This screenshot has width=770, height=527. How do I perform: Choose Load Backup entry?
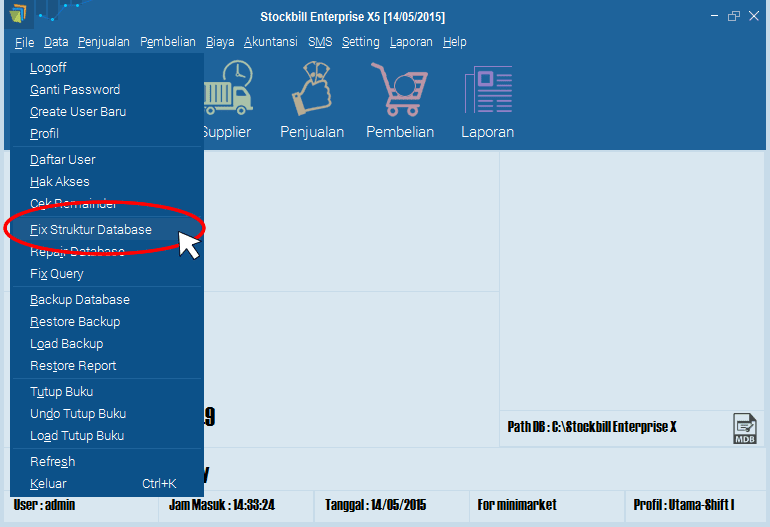[107, 344]
